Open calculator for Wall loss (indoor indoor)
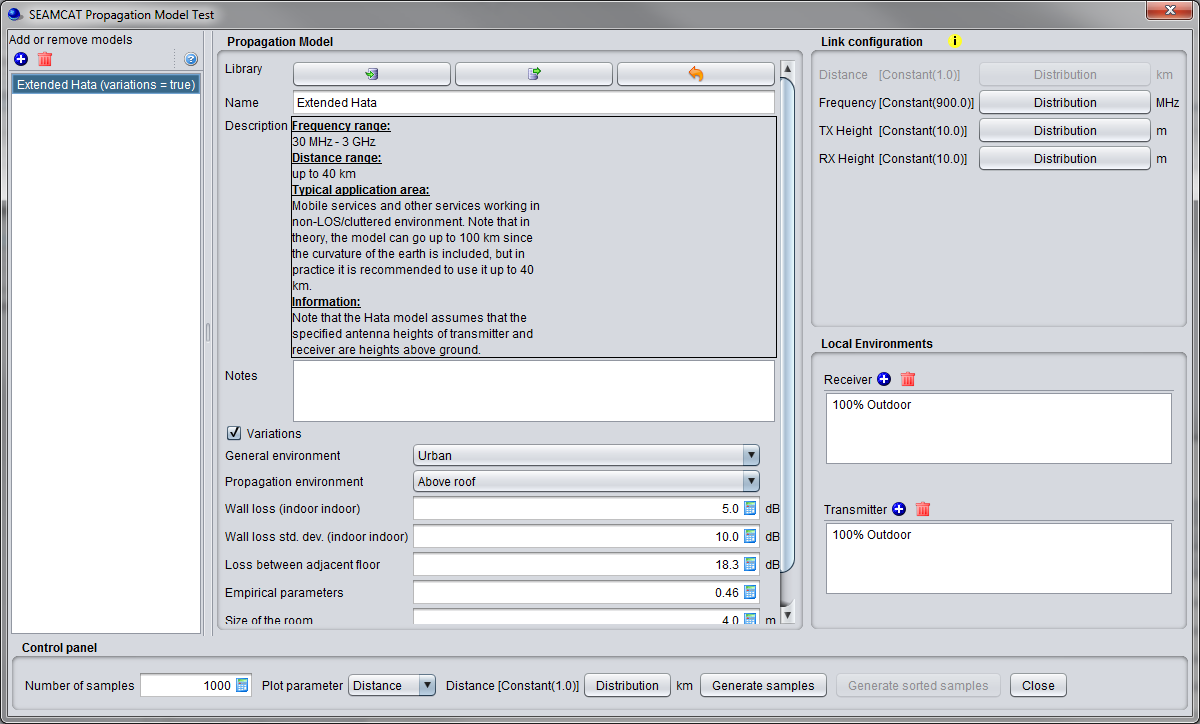Image resolution: width=1200 pixels, height=724 pixels. click(x=750, y=508)
